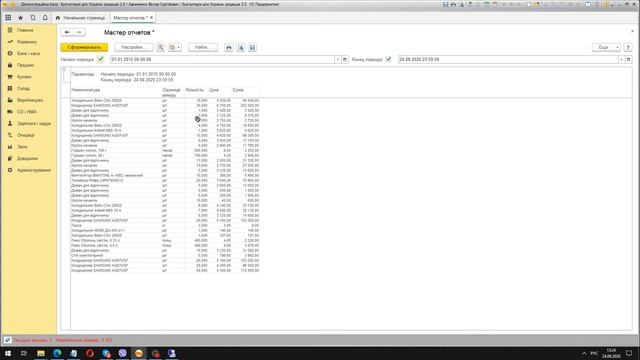Open Довідники book icon in sidebar

tap(10, 158)
